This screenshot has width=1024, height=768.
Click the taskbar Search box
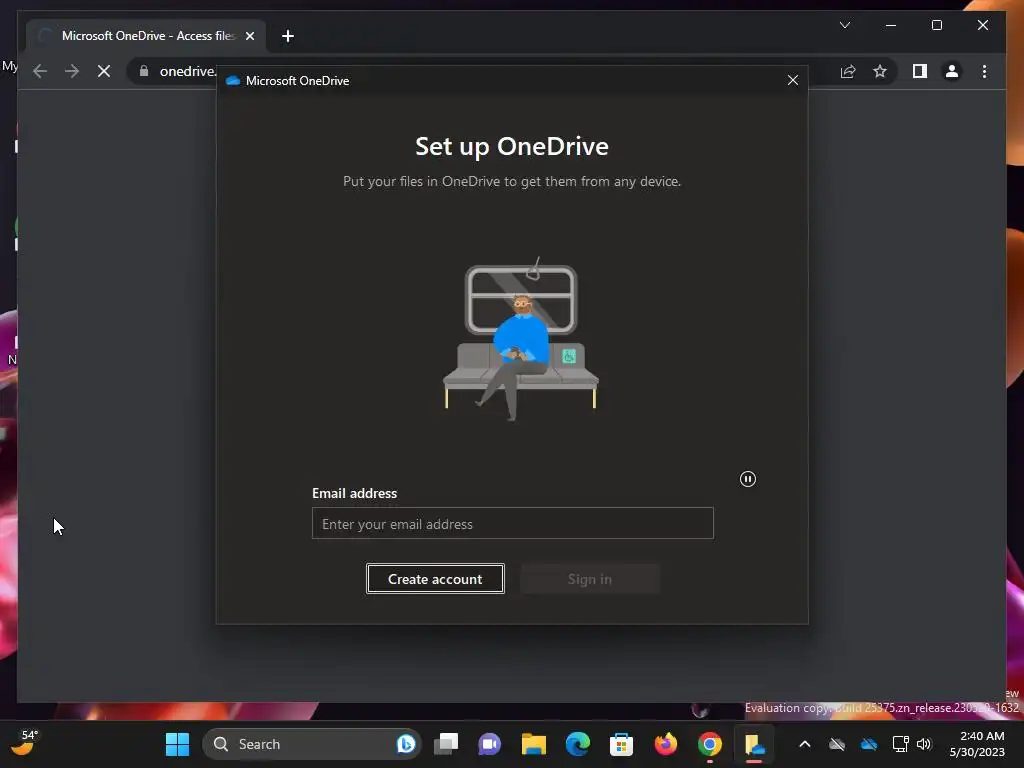coord(312,744)
